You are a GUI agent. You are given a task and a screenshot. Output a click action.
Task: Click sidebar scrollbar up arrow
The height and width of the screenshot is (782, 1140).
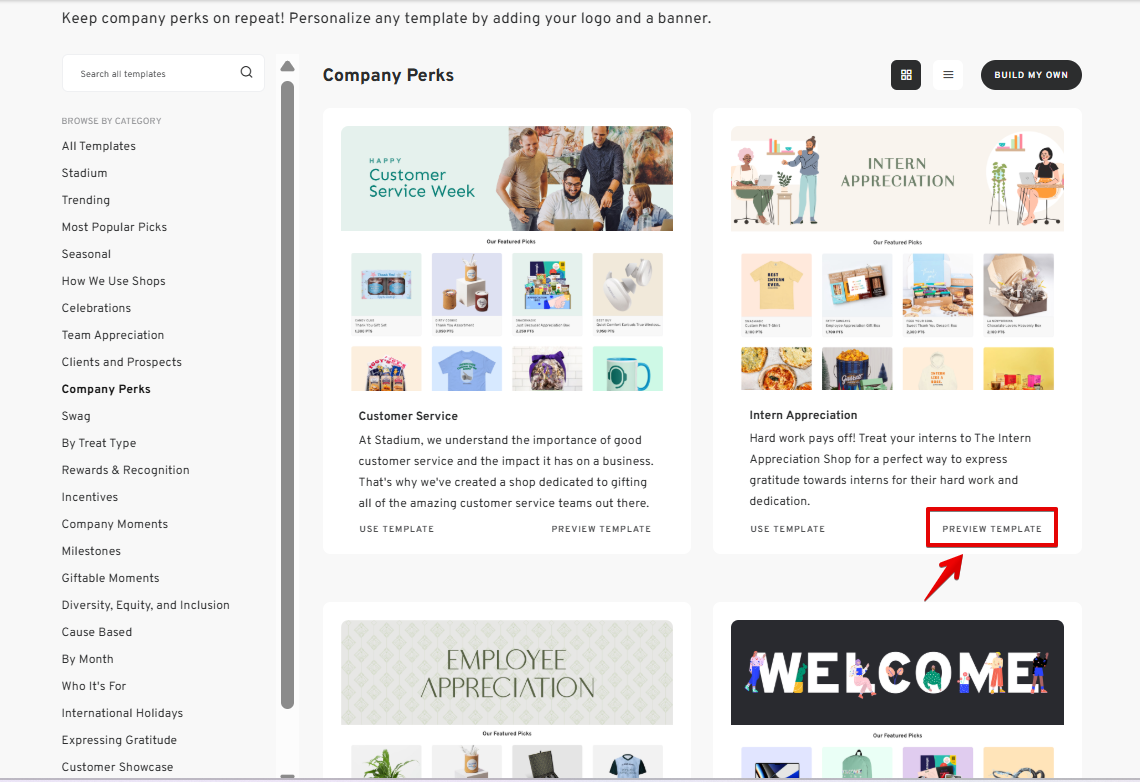288,66
